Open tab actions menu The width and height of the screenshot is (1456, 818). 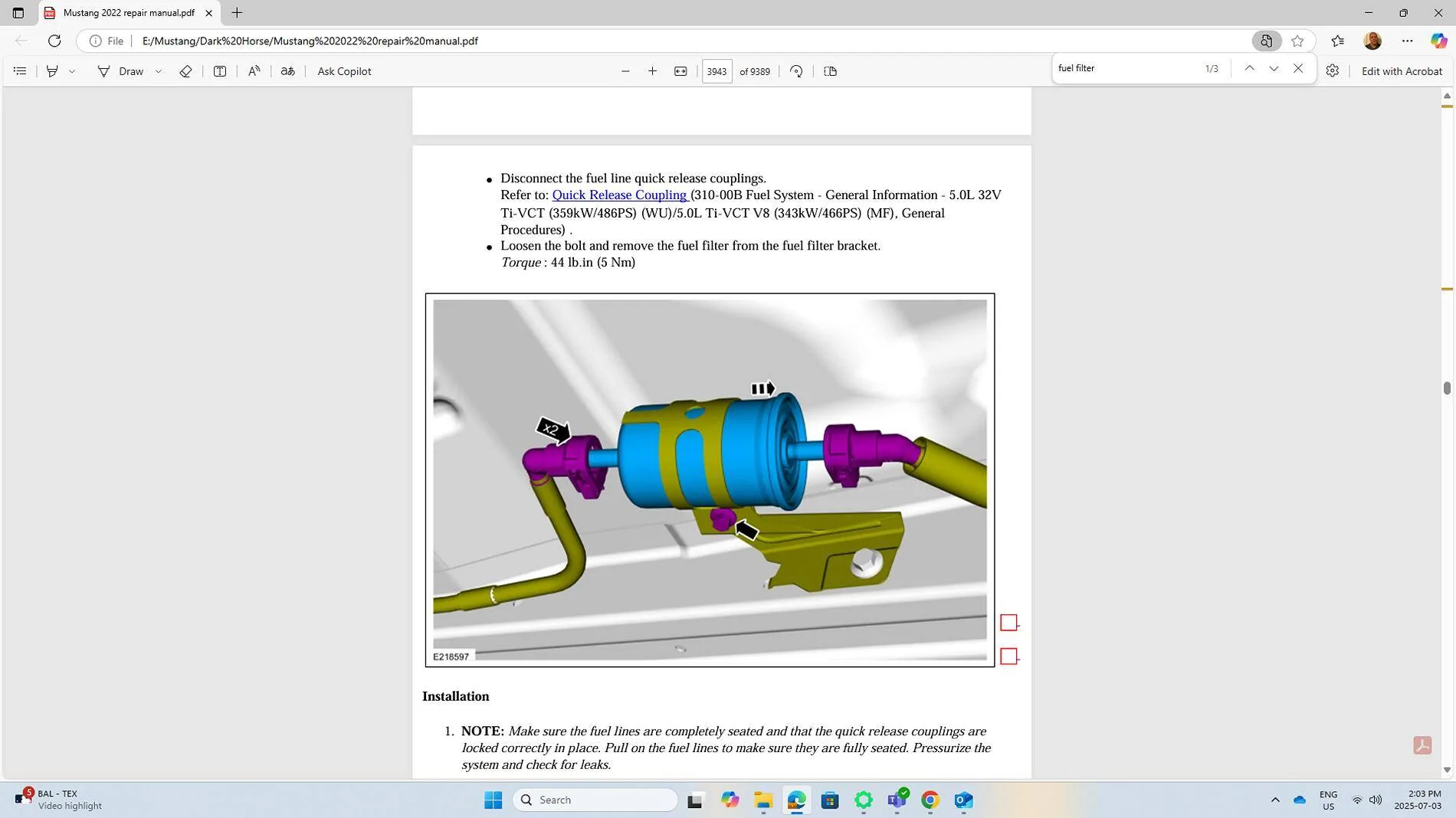click(18, 13)
